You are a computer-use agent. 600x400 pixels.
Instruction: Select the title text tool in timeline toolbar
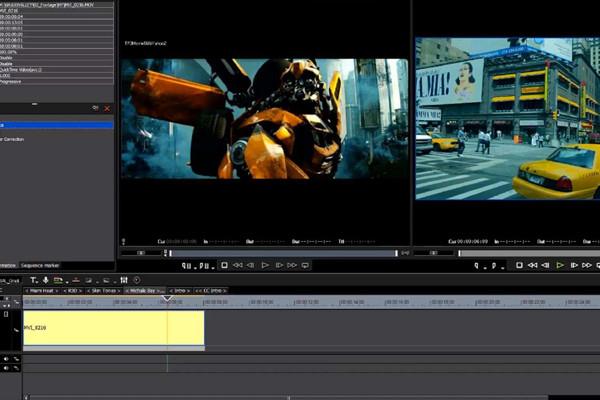33,280
